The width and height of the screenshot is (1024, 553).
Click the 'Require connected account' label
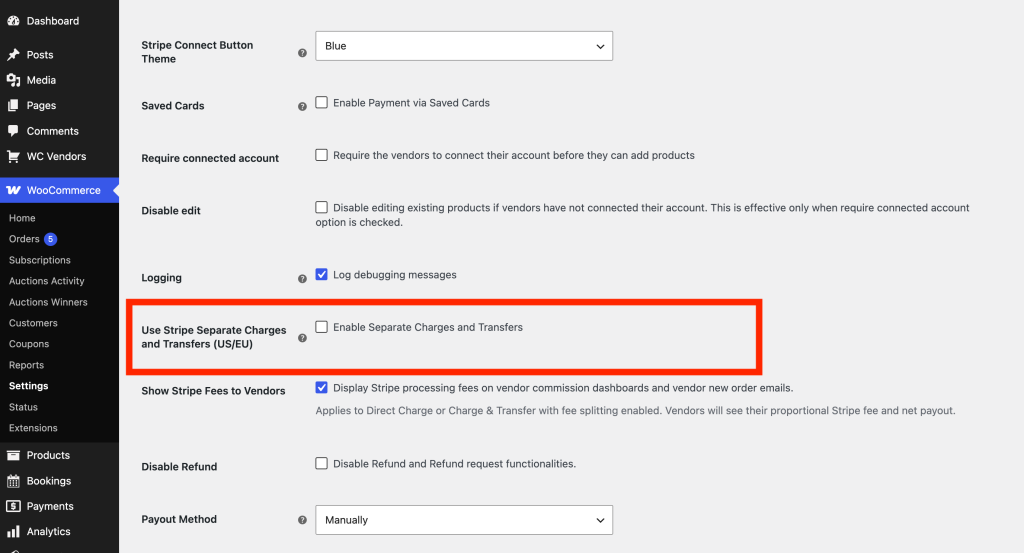point(210,158)
